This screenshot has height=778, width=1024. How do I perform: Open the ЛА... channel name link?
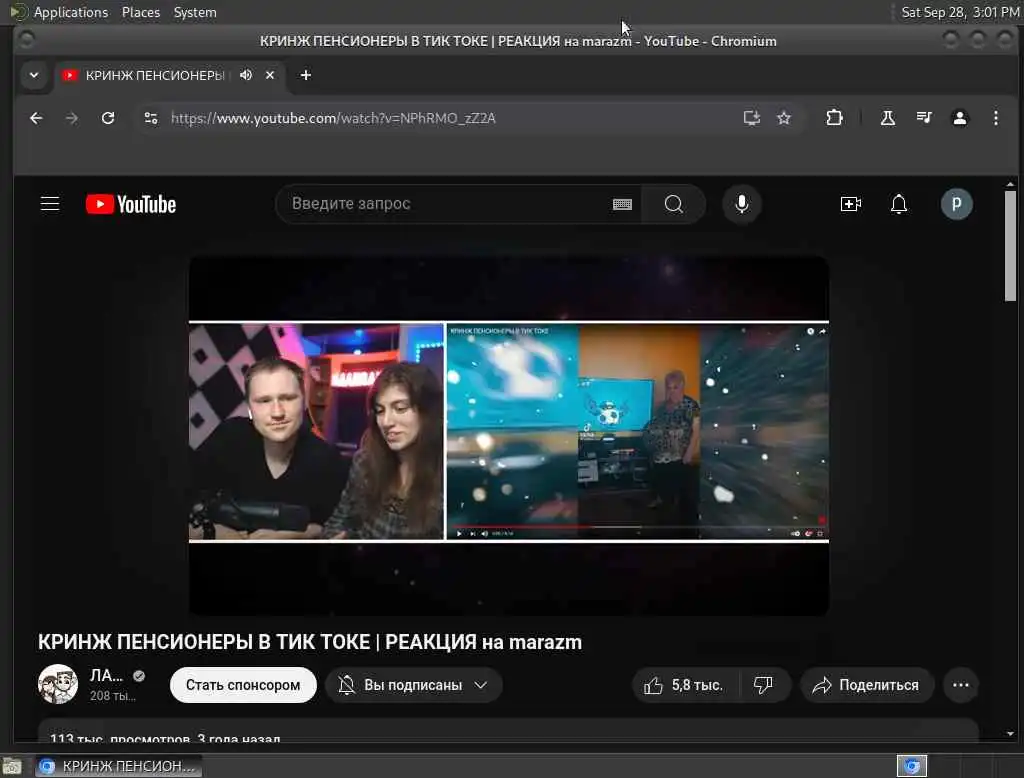click(x=106, y=675)
